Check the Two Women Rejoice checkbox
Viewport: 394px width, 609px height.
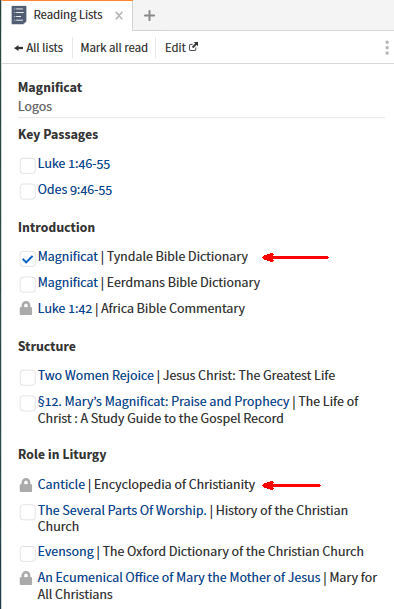pyautogui.click(x=27, y=378)
